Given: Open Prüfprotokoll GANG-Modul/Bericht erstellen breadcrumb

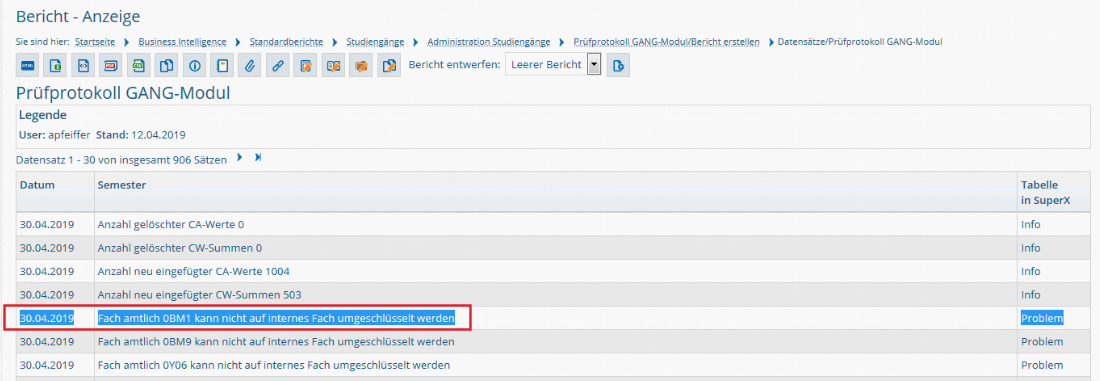Looking at the screenshot, I should [x=666, y=41].
